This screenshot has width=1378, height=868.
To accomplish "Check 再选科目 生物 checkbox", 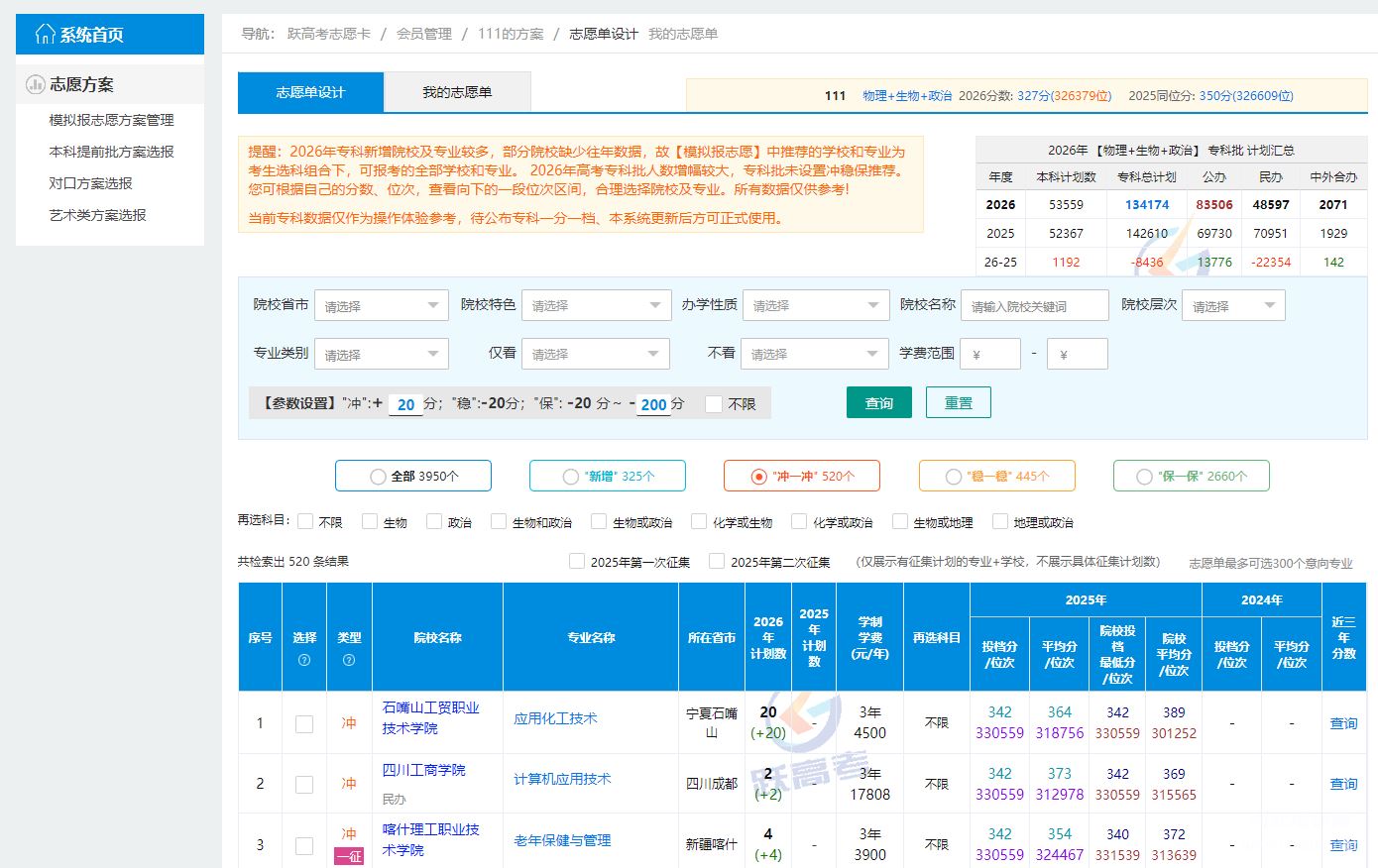I will tap(370, 521).
